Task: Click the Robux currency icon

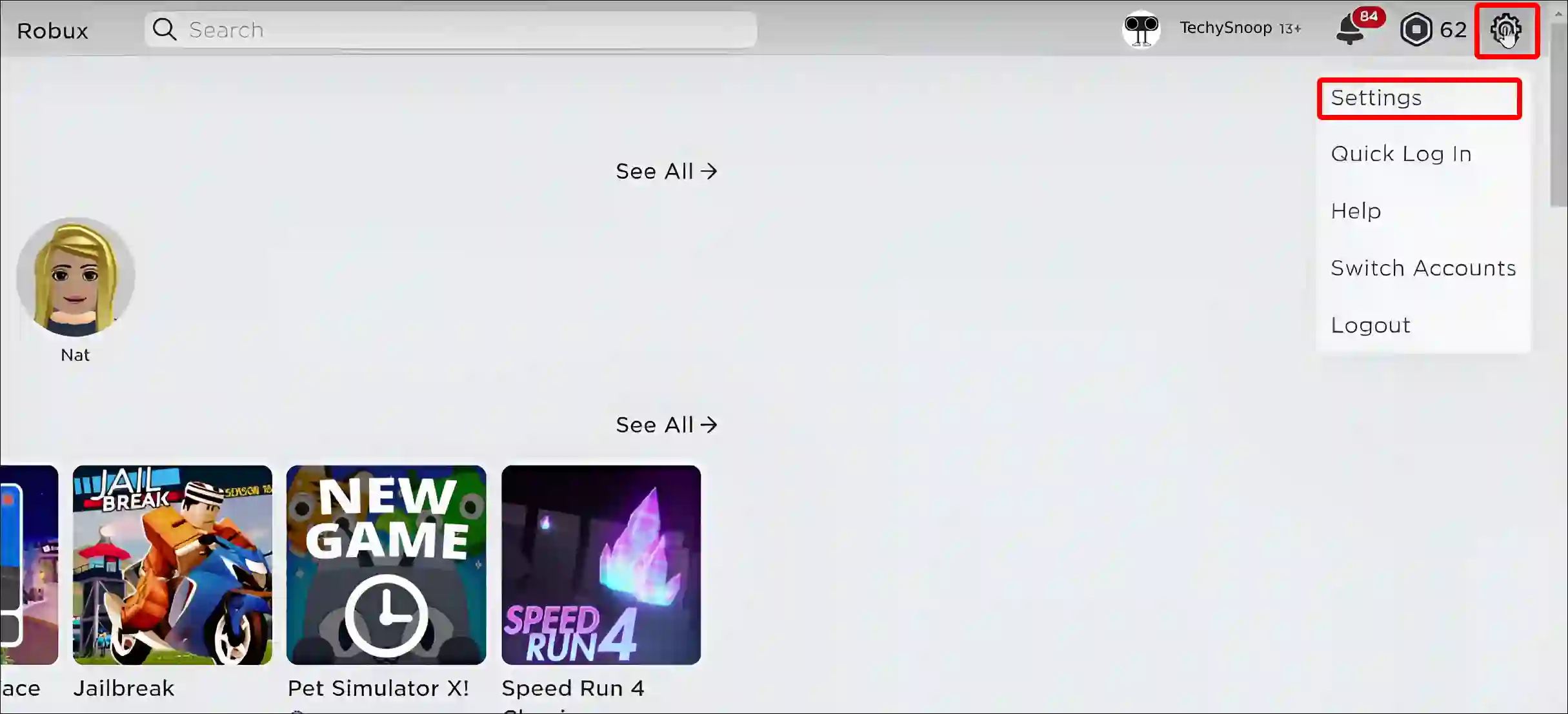Action: (x=1415, y=29)
